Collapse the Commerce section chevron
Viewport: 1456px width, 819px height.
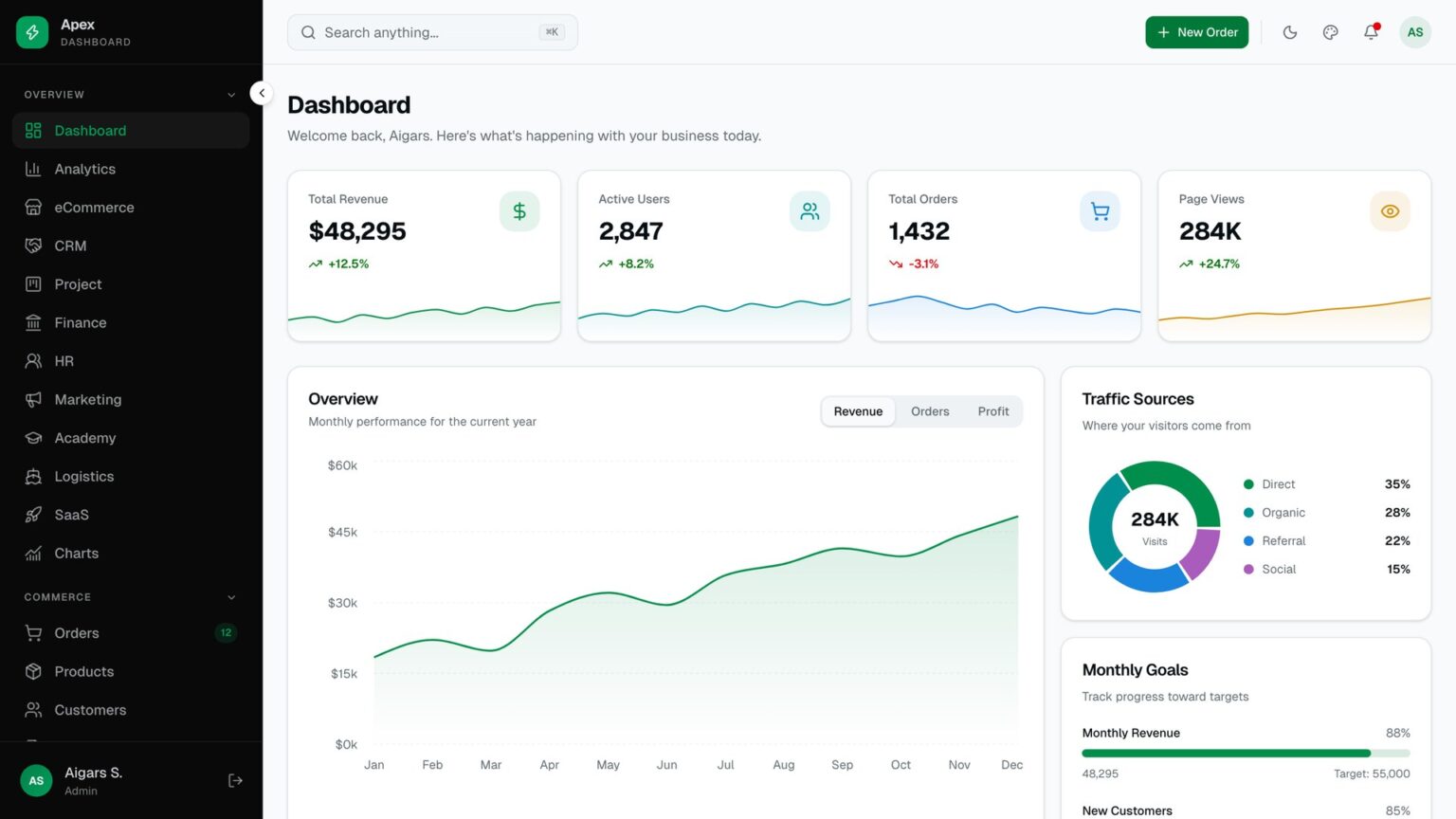tap(231, 597)
